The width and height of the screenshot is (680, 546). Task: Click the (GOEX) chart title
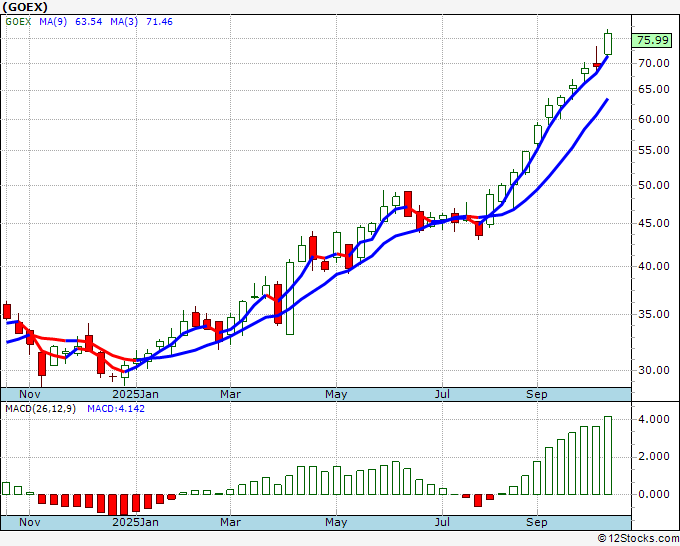tap(25, 7)
